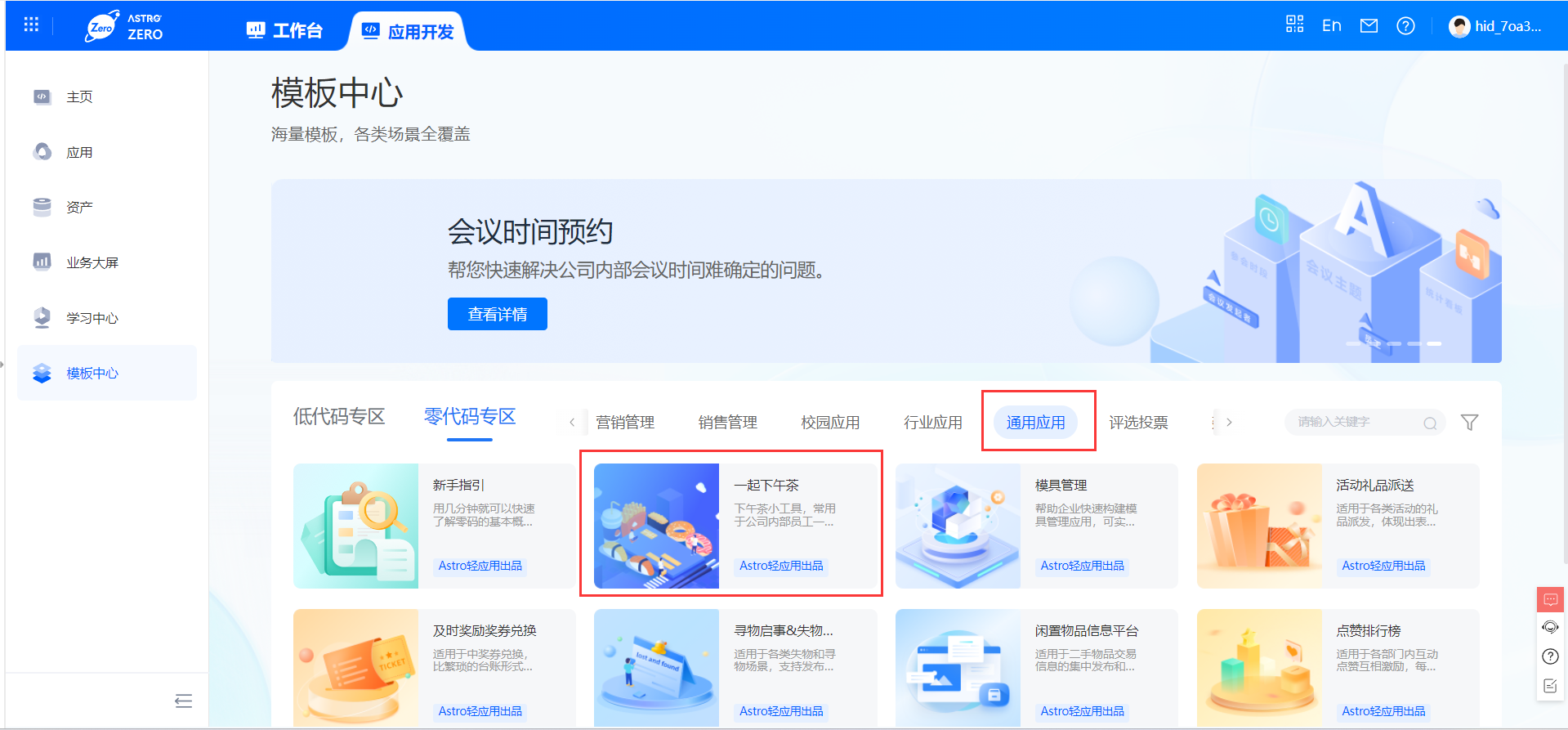This screenshot has width=1568, height=730.
Task: Open the mail messages icon
Action: coord(1369,25)
